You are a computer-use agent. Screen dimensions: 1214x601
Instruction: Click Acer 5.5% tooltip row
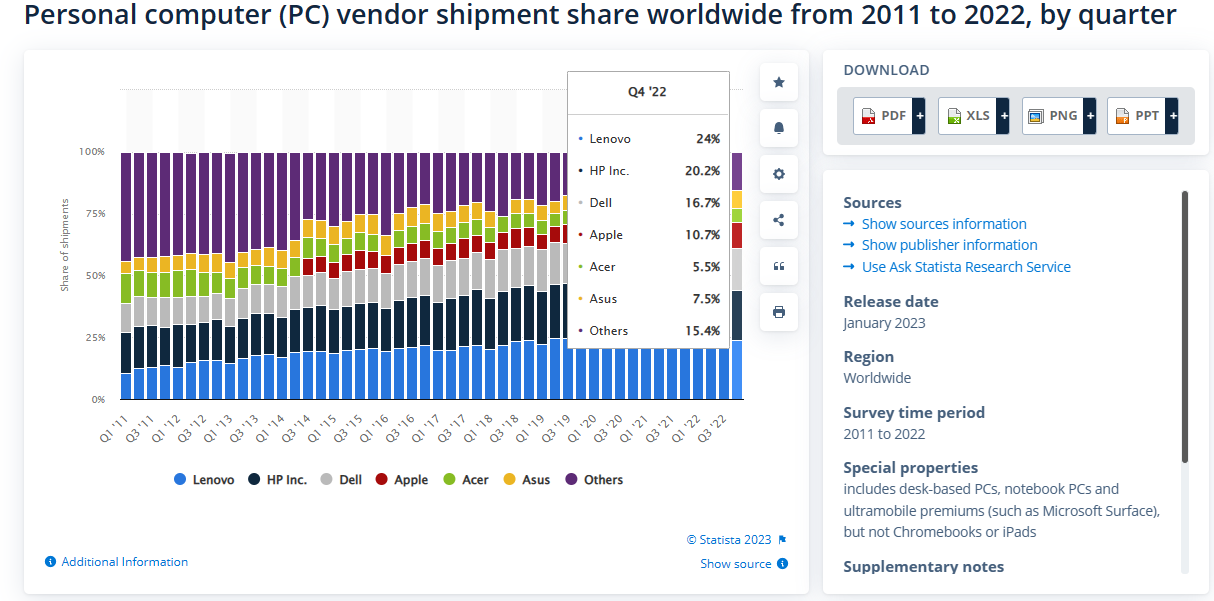(649, 267)
